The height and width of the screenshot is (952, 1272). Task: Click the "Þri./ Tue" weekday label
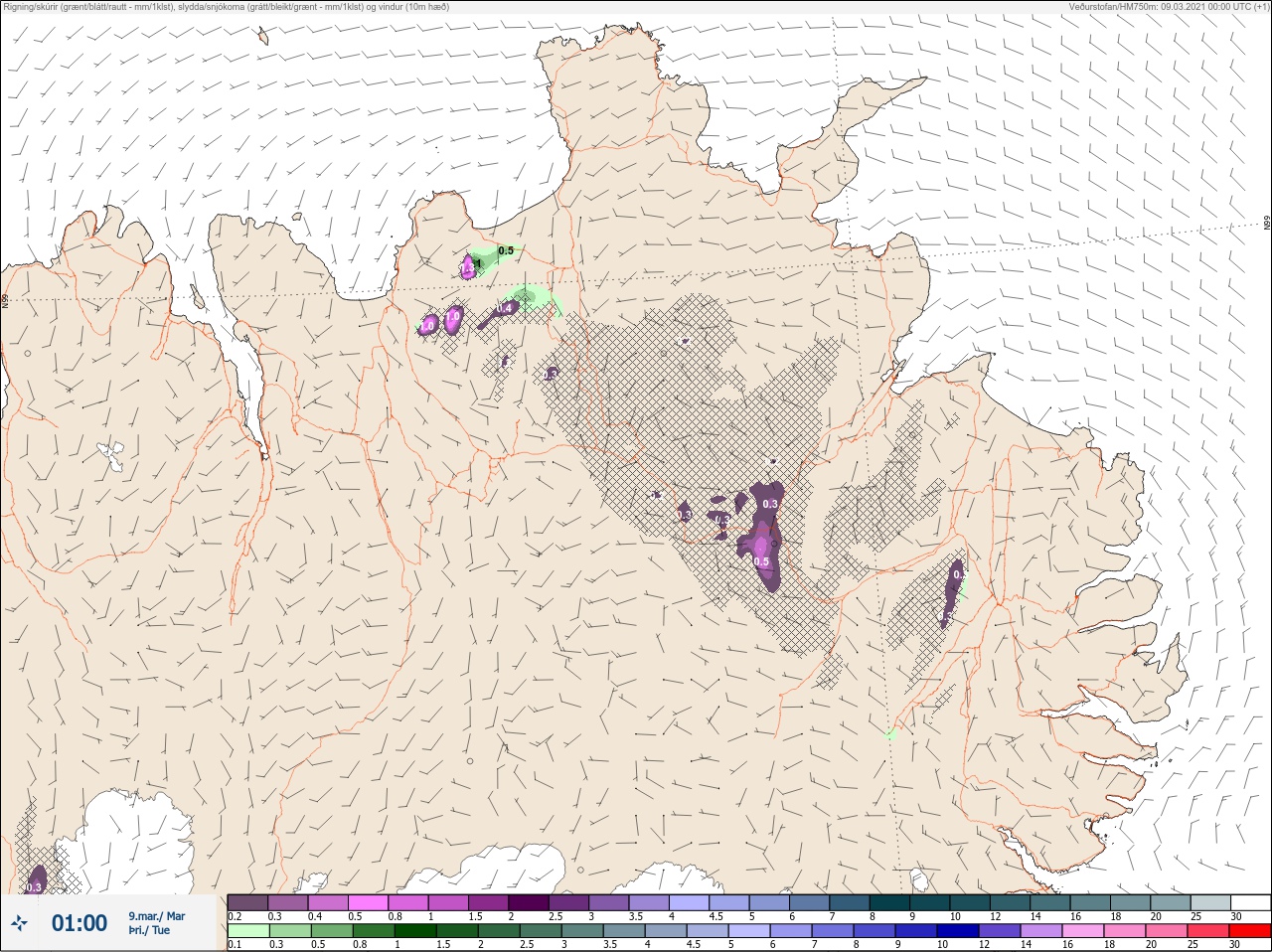149,930
